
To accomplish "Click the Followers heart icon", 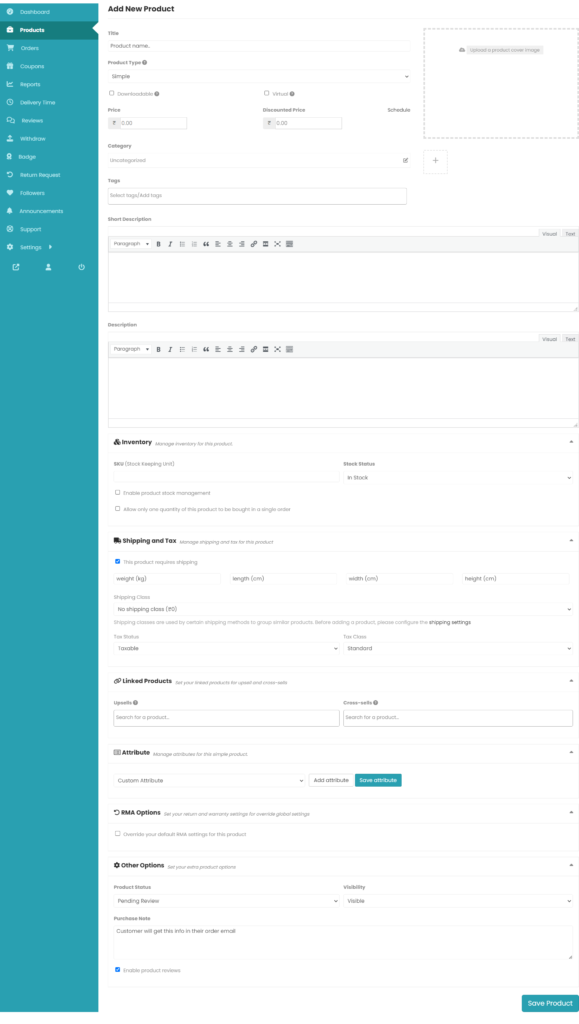I will pos(10,193).
